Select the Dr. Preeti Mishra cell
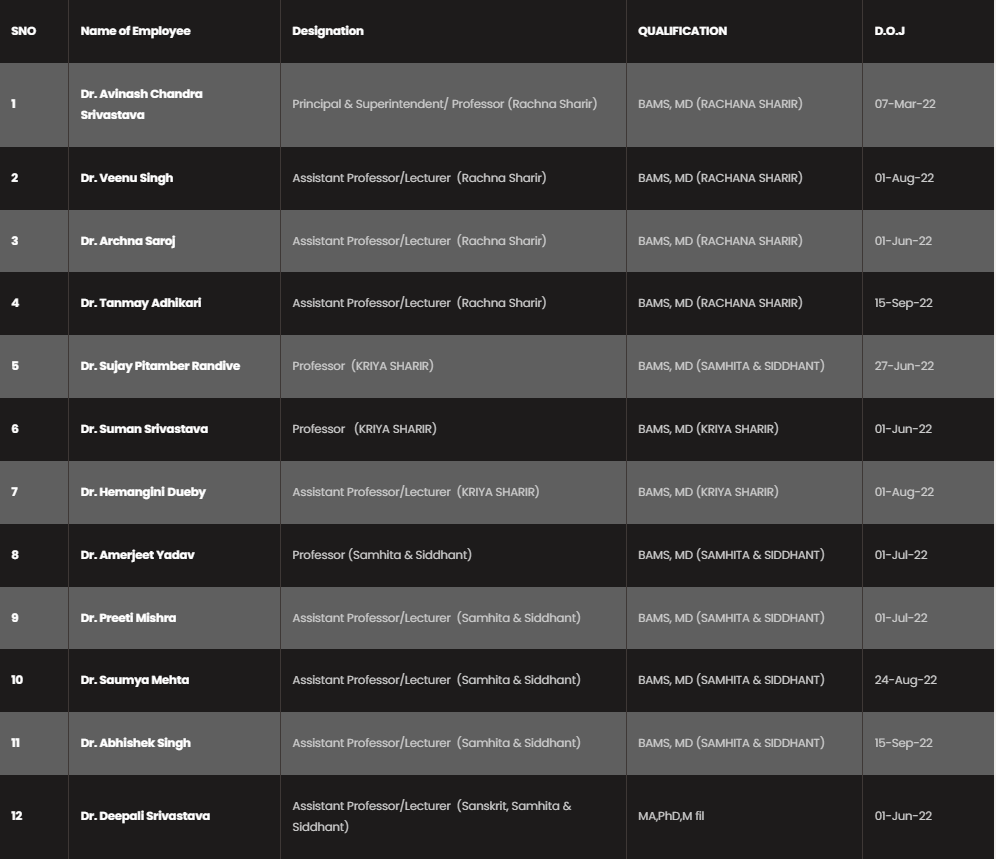This screenshot has width=996, height=859. click(128, 618)
